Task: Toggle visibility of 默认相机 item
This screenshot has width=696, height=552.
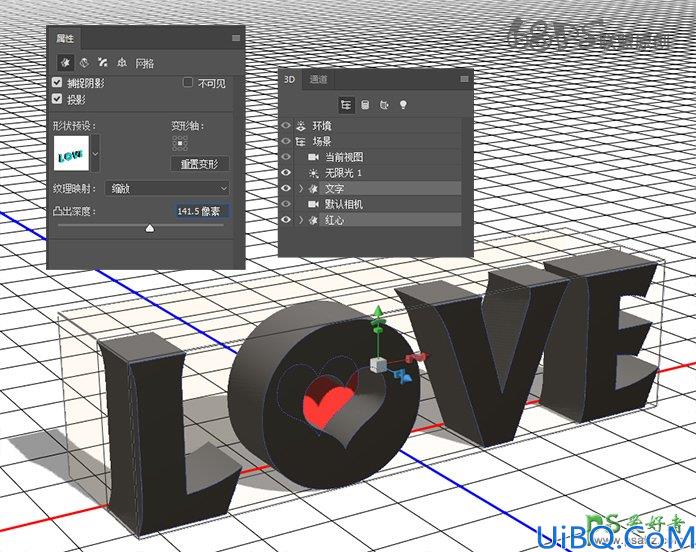Action: pyautogui.click(x=286, y=204)
